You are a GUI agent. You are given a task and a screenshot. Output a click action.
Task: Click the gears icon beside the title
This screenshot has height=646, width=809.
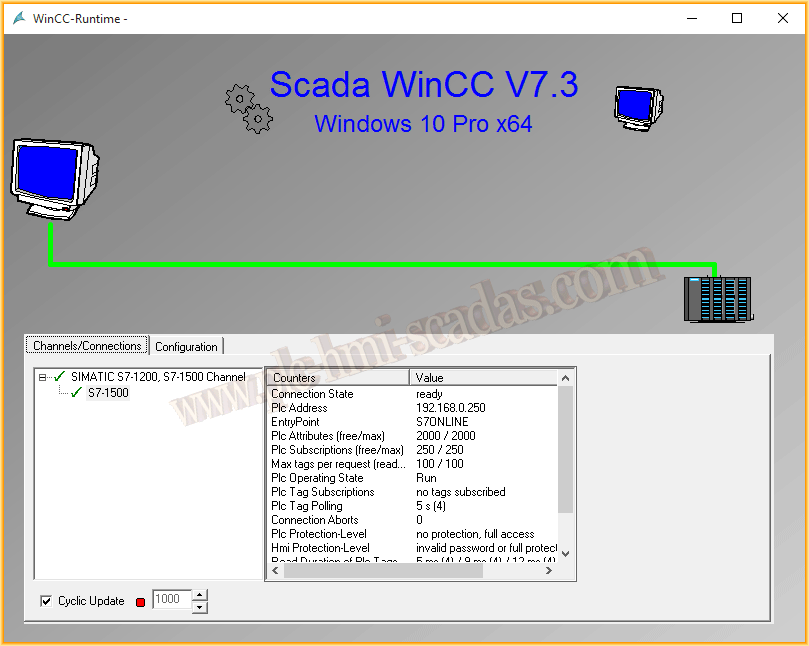tap(249, 108)
